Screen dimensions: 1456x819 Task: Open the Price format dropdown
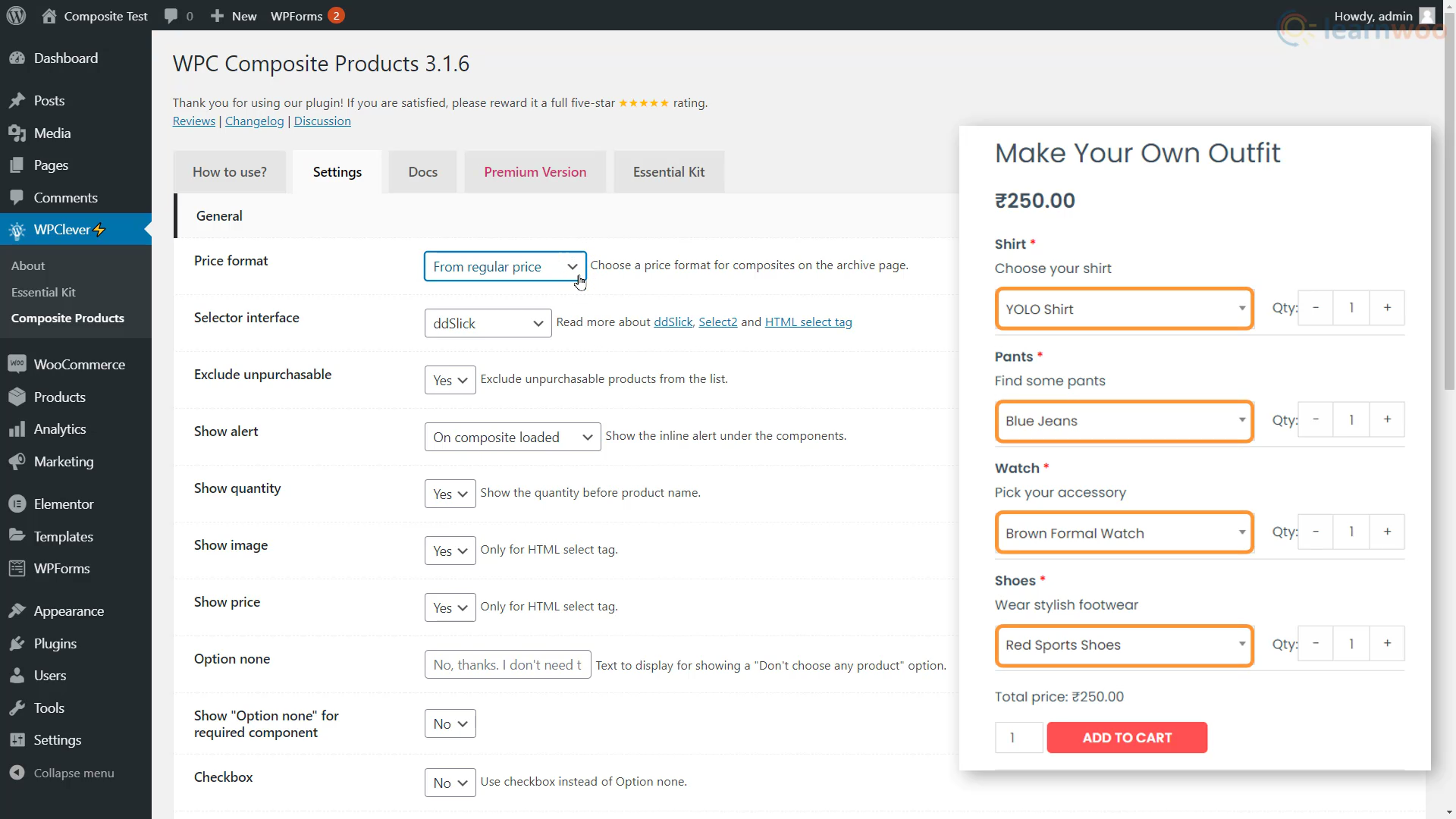[x=505, y=266]
